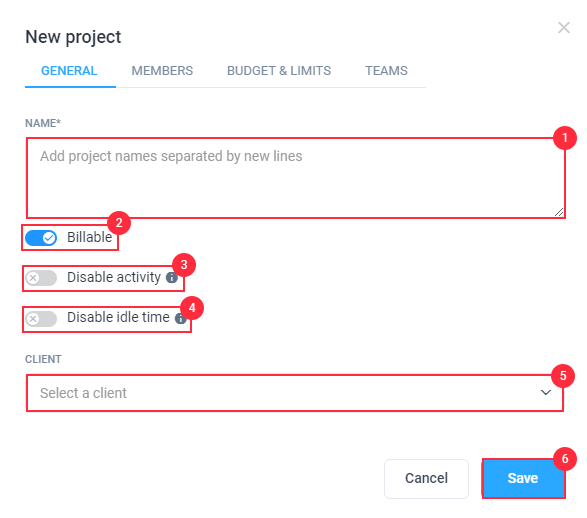The image size is (587, 518).
Task: Click the resize grip in the name textarea
Action: coord(559,212)
